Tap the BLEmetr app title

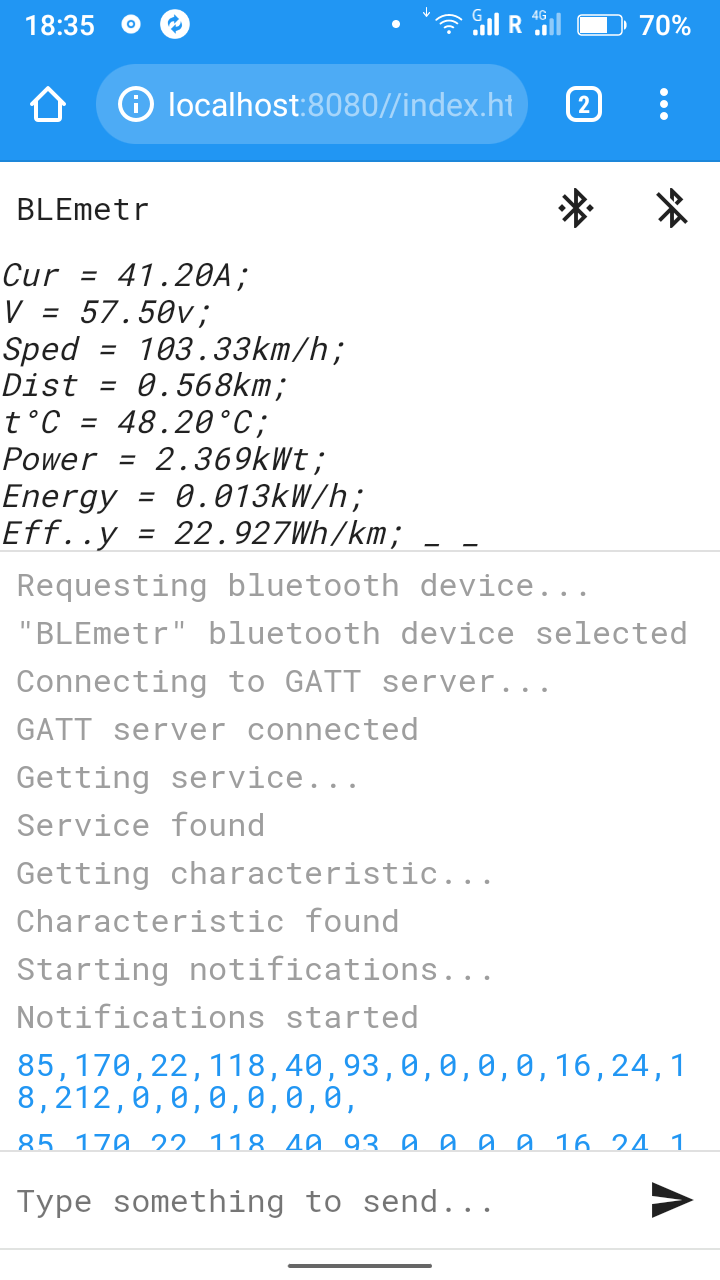(83, 210)
